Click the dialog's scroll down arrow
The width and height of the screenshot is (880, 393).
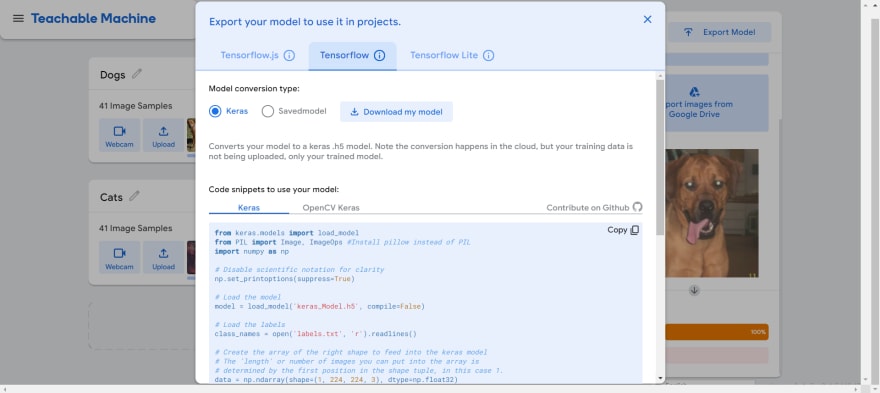click(660, 378)
